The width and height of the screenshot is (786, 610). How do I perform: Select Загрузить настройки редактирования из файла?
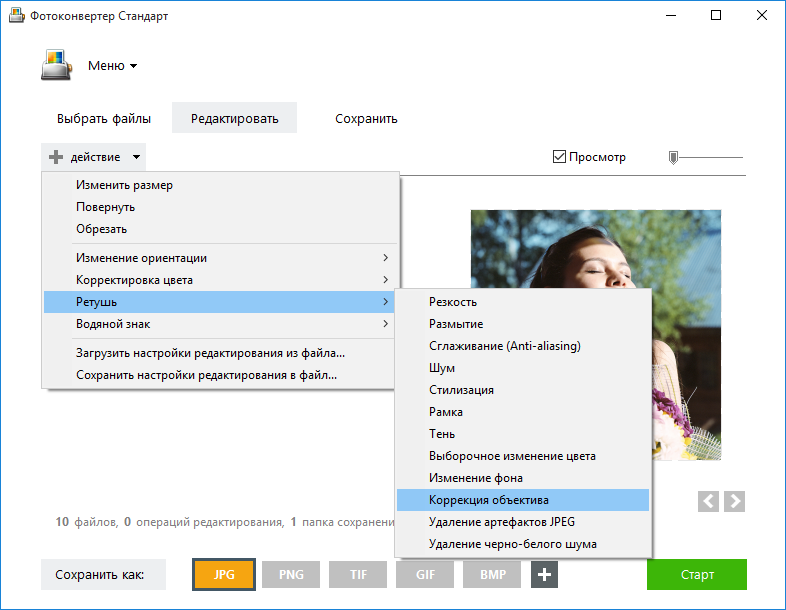[220, 353]
